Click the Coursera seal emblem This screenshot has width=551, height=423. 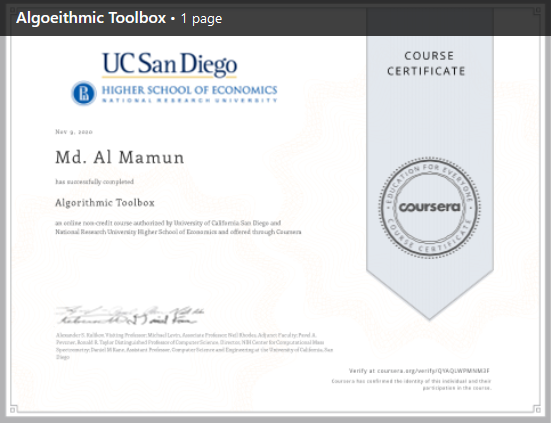(429, 207)
